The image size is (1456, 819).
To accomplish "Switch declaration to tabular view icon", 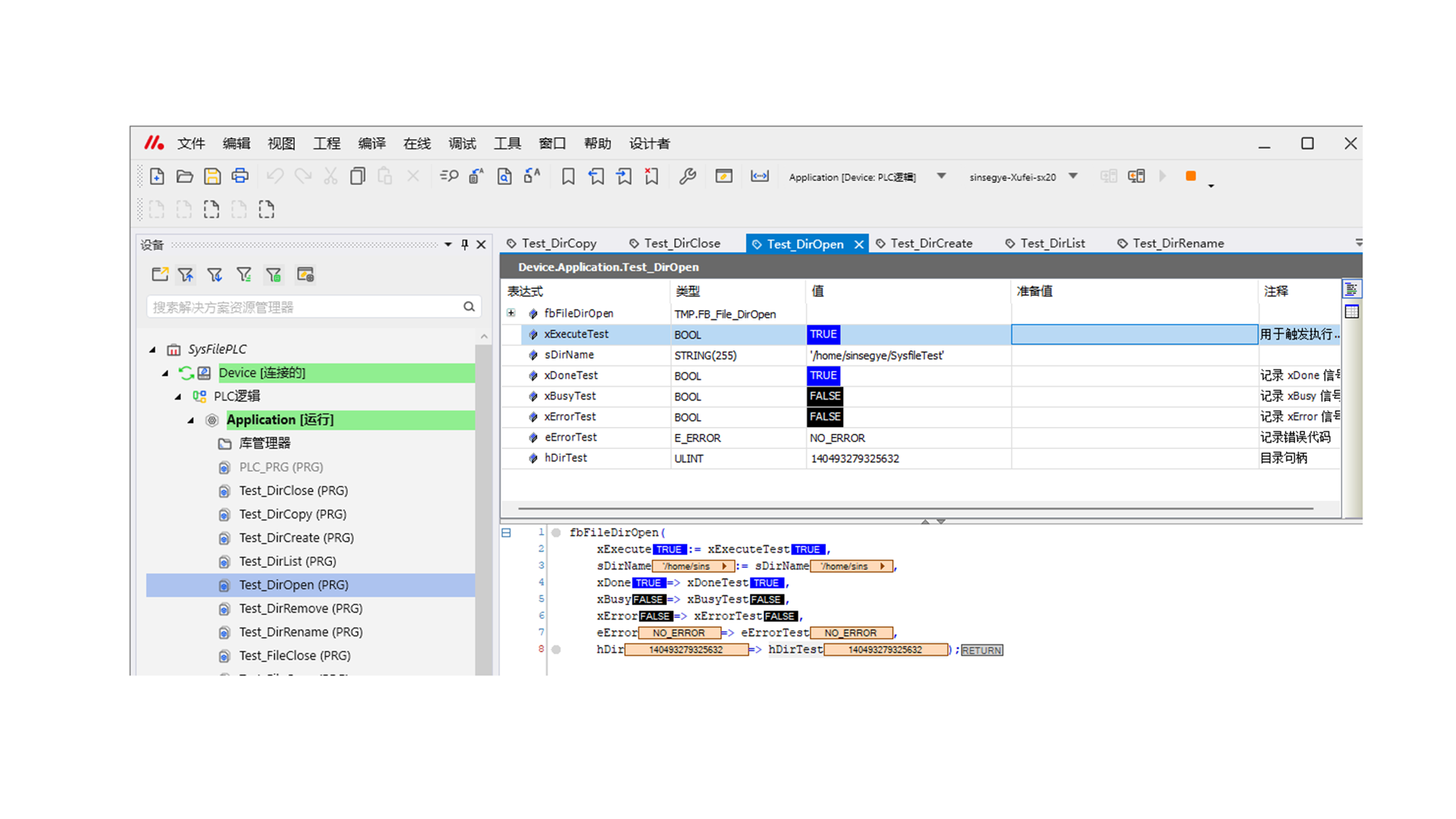I will tap(1351, 312).
